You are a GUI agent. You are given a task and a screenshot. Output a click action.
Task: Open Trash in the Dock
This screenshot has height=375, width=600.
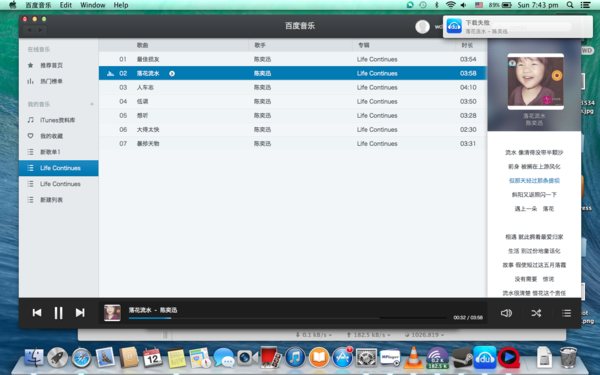click(568, 357)
